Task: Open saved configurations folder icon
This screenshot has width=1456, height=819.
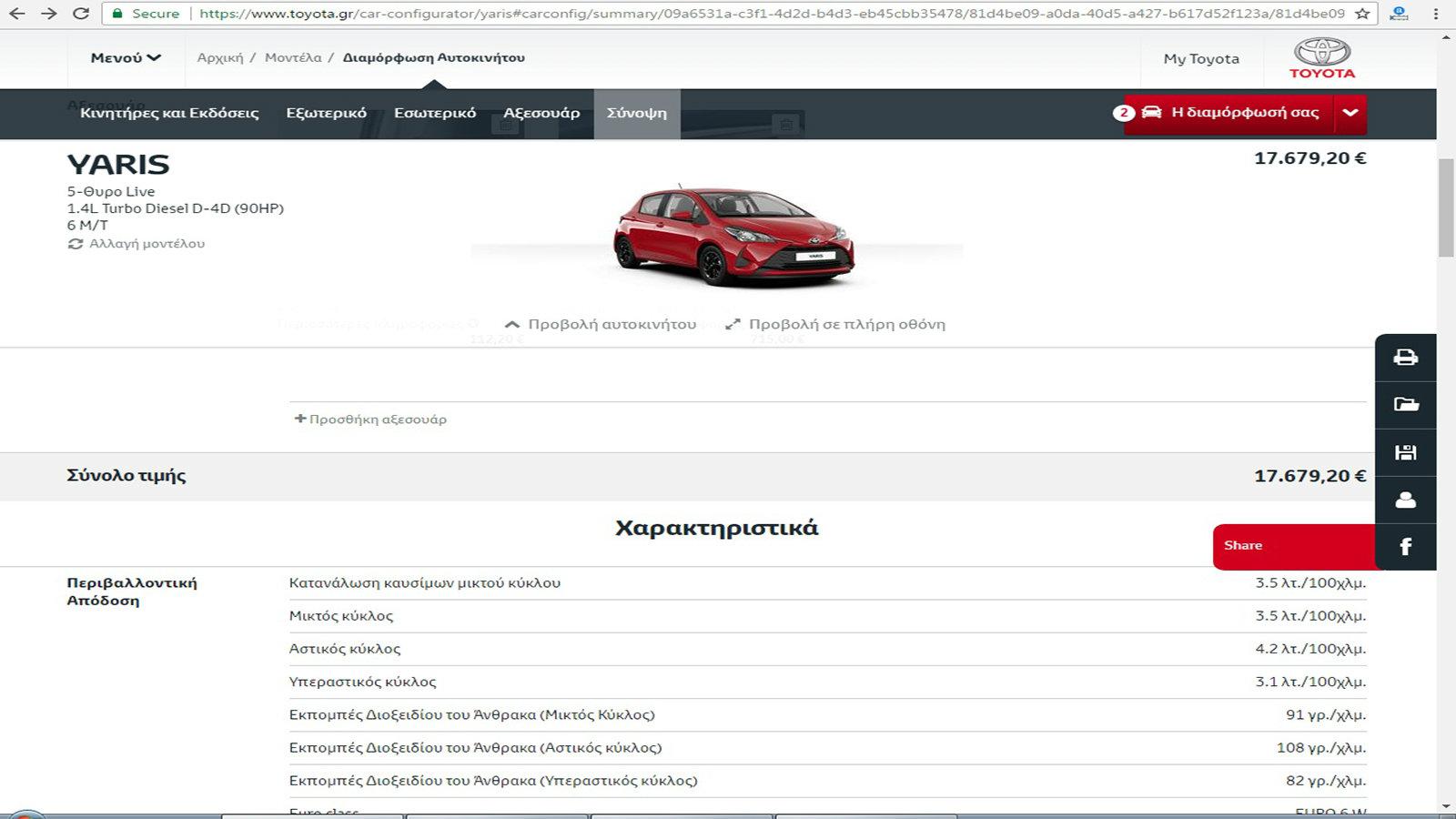Action: pyautogui.click(x=1406, y=404)
